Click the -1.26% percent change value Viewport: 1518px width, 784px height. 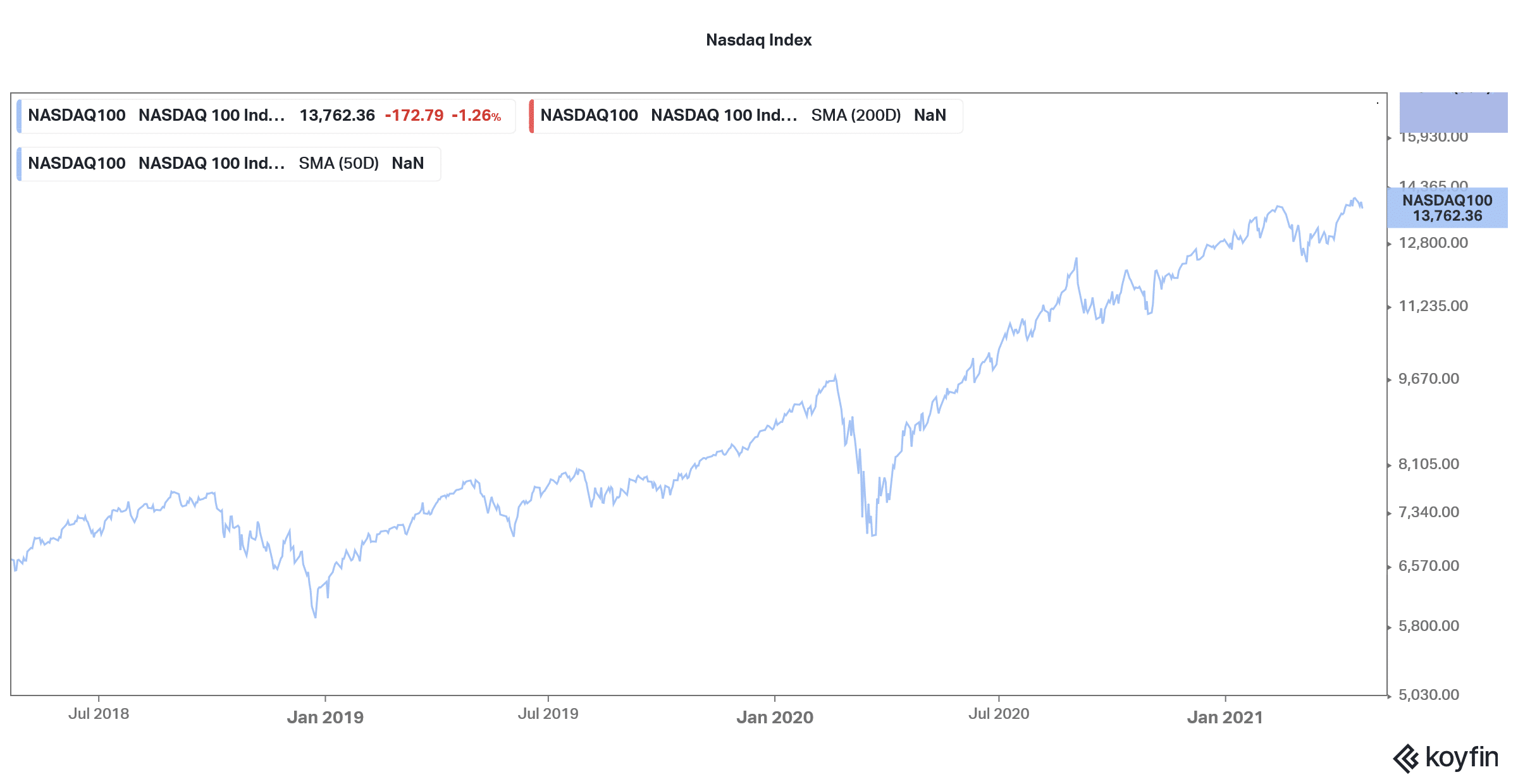(x=476, y=115)
